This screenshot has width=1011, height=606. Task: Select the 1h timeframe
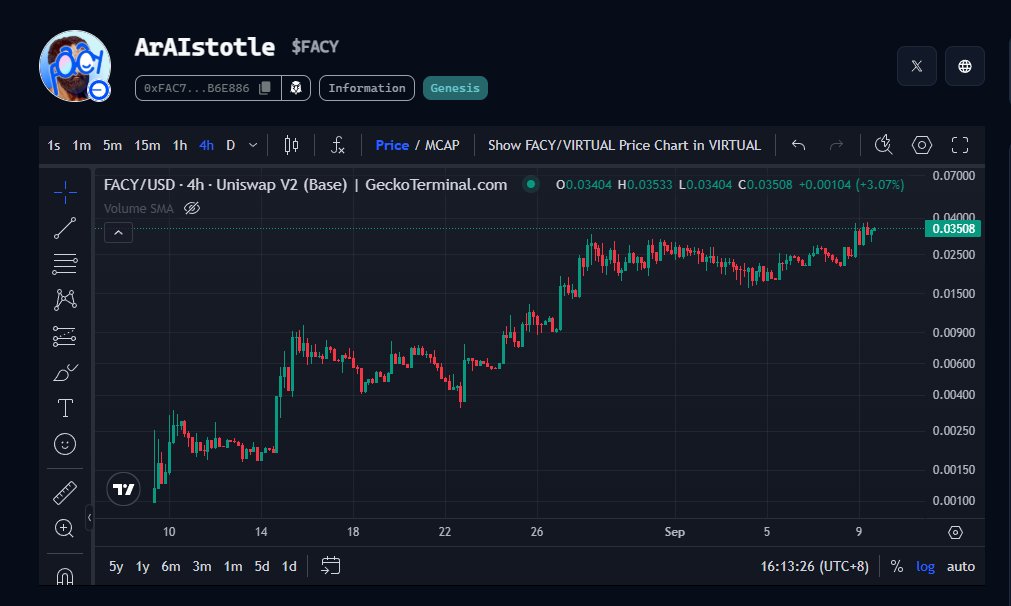pos(180,145)
